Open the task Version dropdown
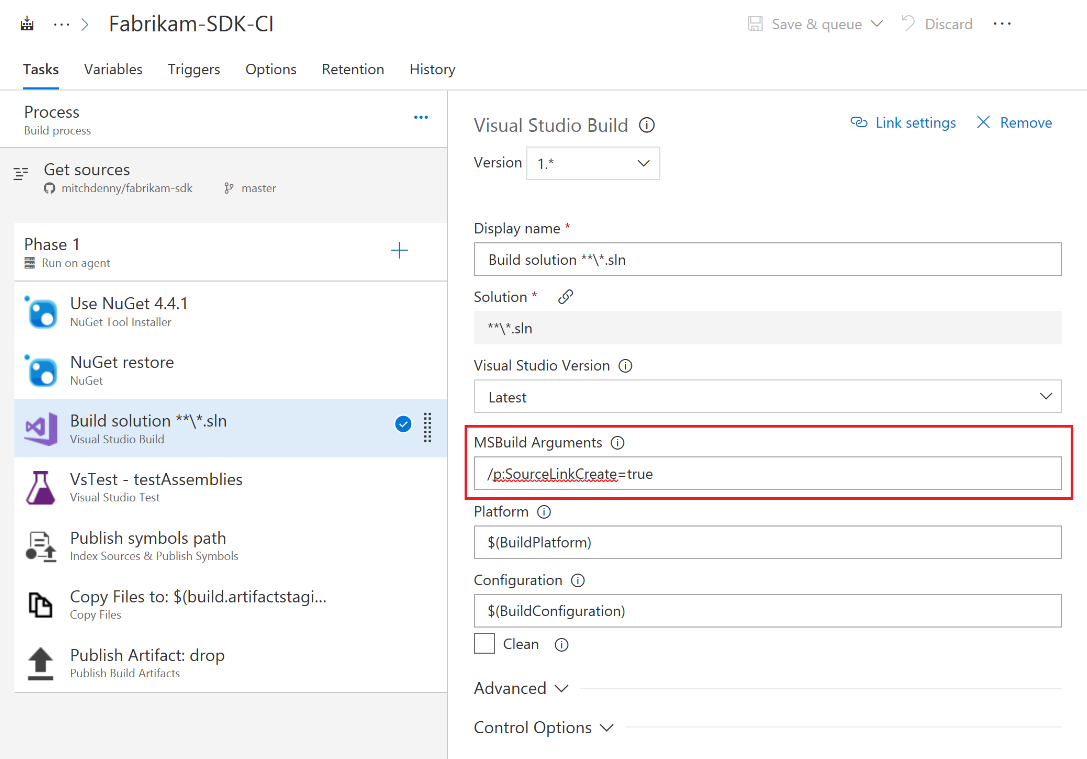The height and width of the screenshot is (759, 1087). (x=593, y=164)
